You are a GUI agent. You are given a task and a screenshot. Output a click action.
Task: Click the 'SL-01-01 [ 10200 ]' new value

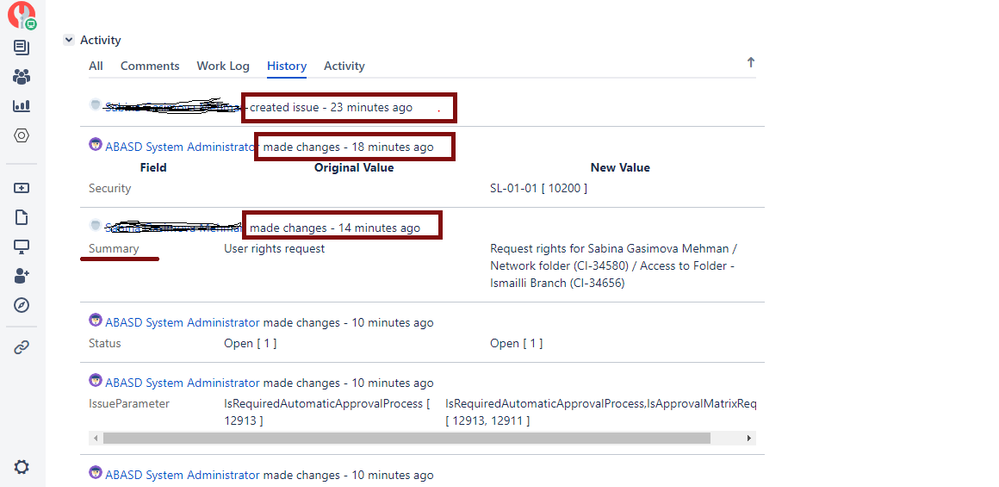tap(538, 189)
